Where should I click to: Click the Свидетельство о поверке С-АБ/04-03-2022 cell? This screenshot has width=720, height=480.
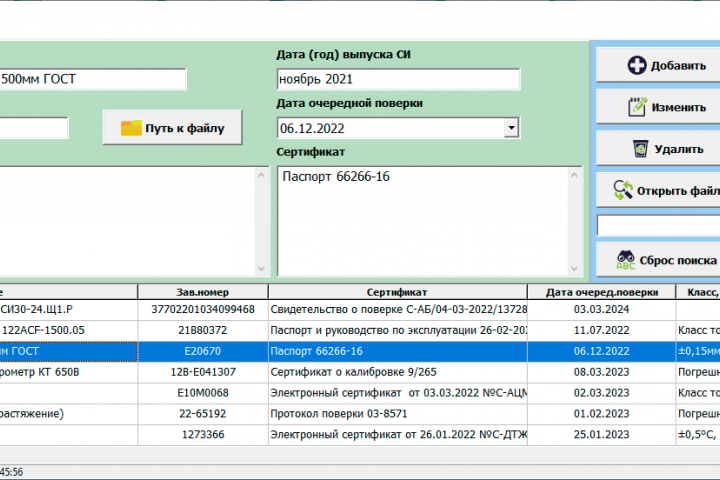pos(398,310)
